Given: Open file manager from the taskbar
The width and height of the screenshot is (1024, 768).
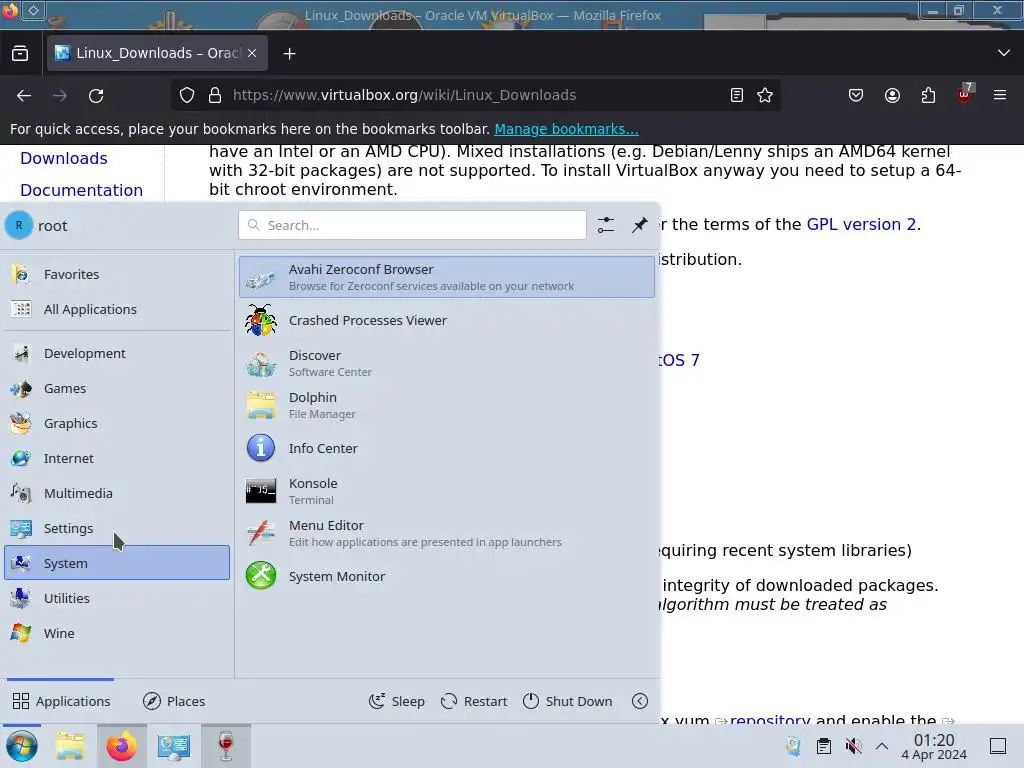Looking at the screenshot, I should click(70, 746).
